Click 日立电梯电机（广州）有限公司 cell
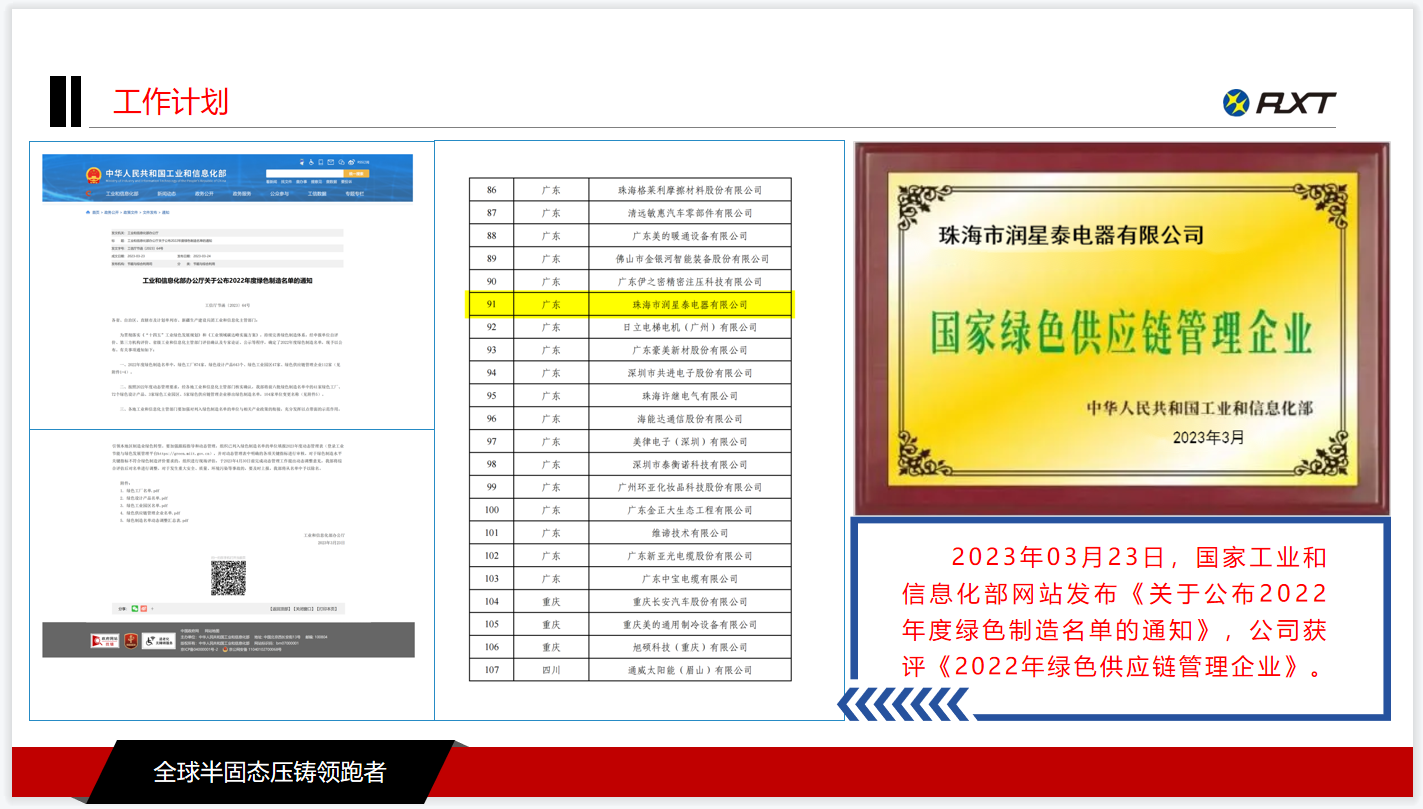The image size is (1423, 809). click(x=689, y=327)
